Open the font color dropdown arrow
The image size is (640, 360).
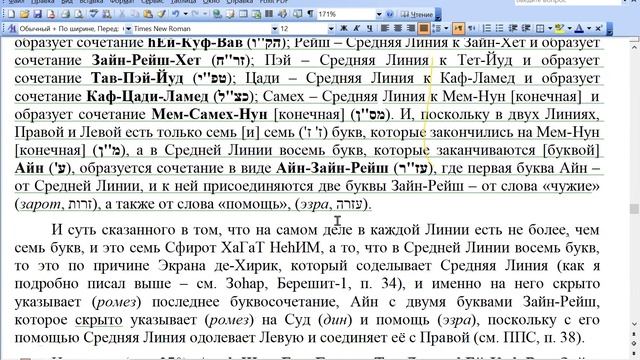(x=589, y=28)
